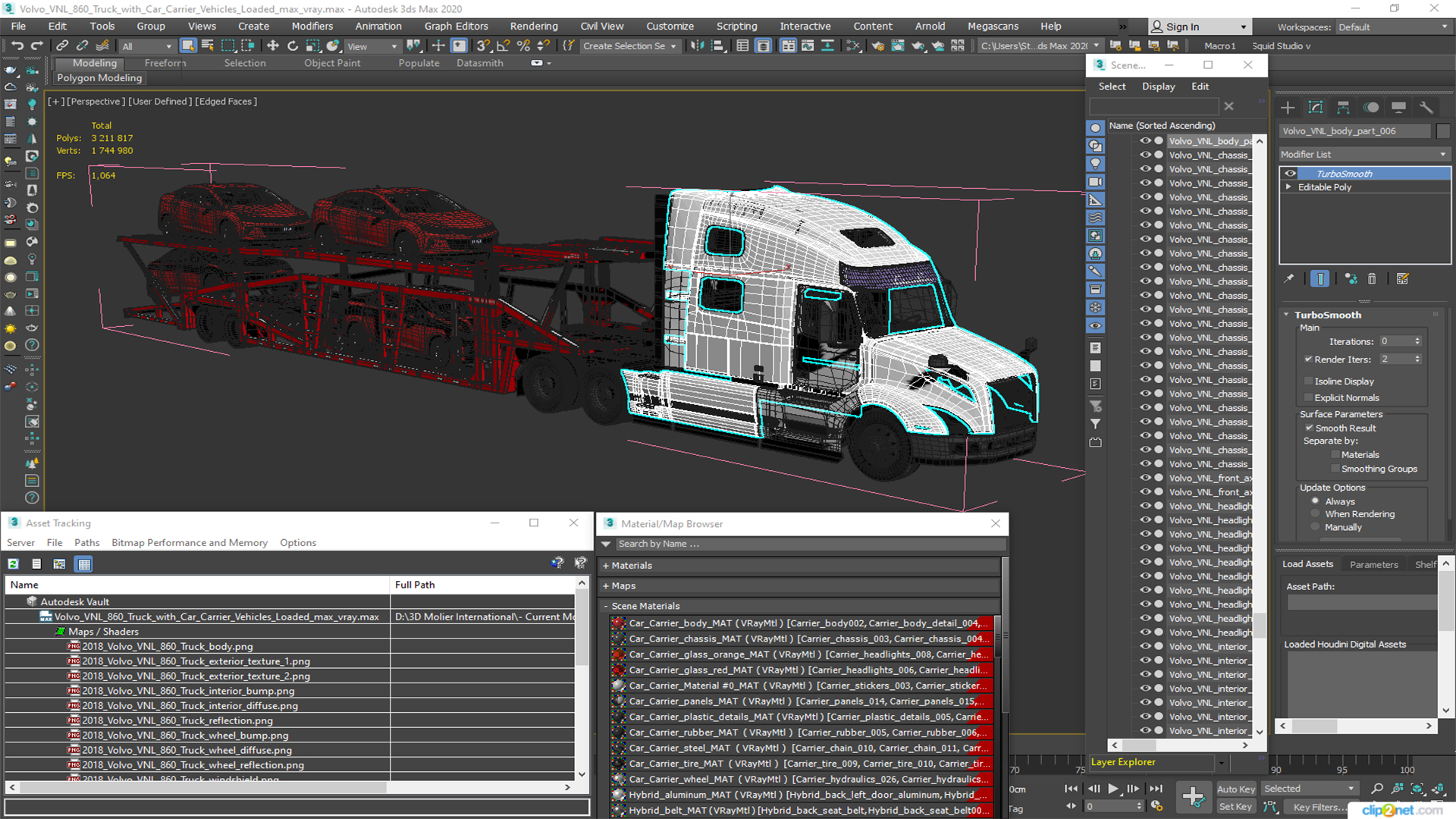
Task: Collapse the Scene Materials group
Action: 606,607
